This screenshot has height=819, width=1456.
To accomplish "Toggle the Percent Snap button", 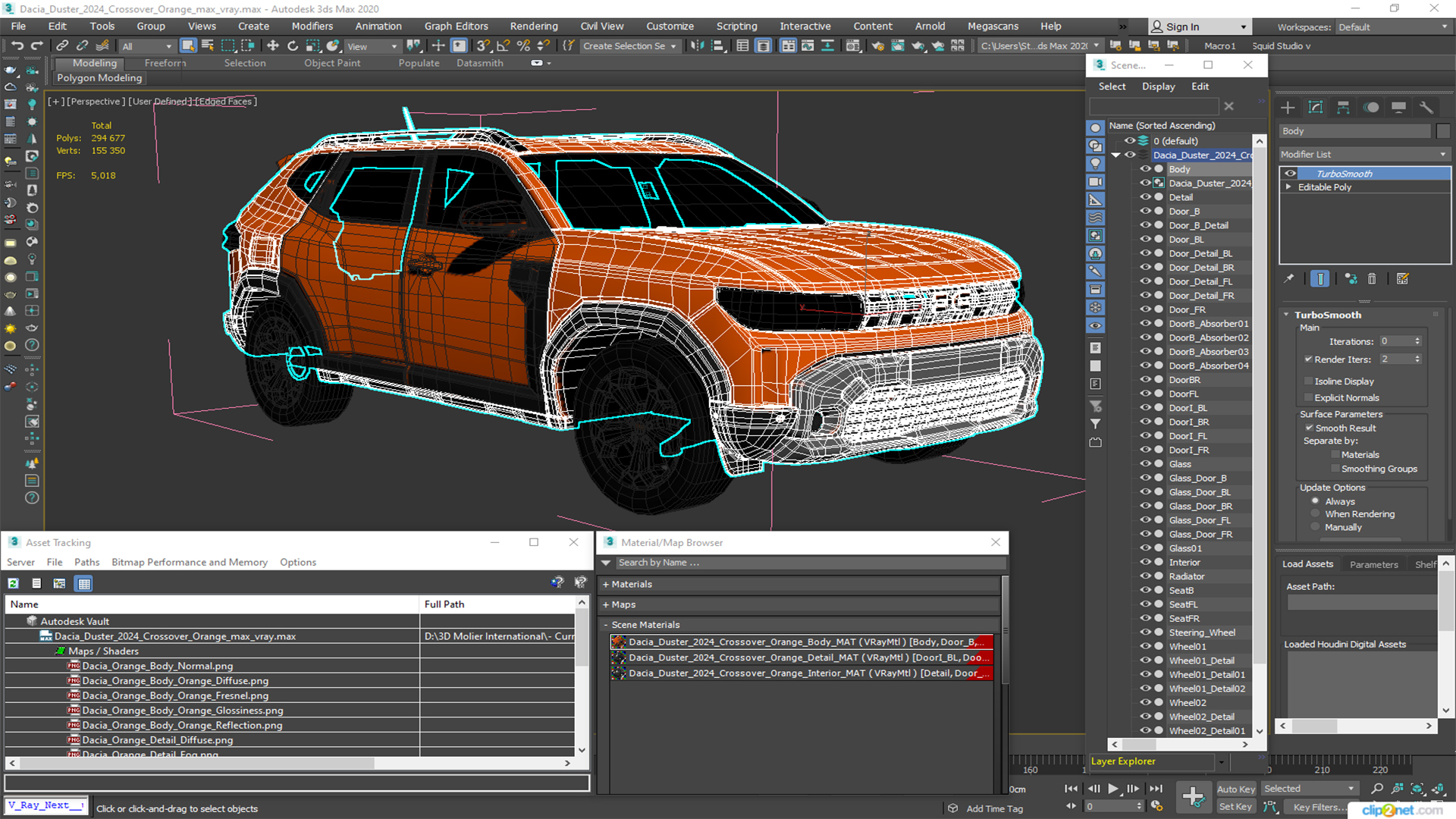I will (x=523, y=45).
